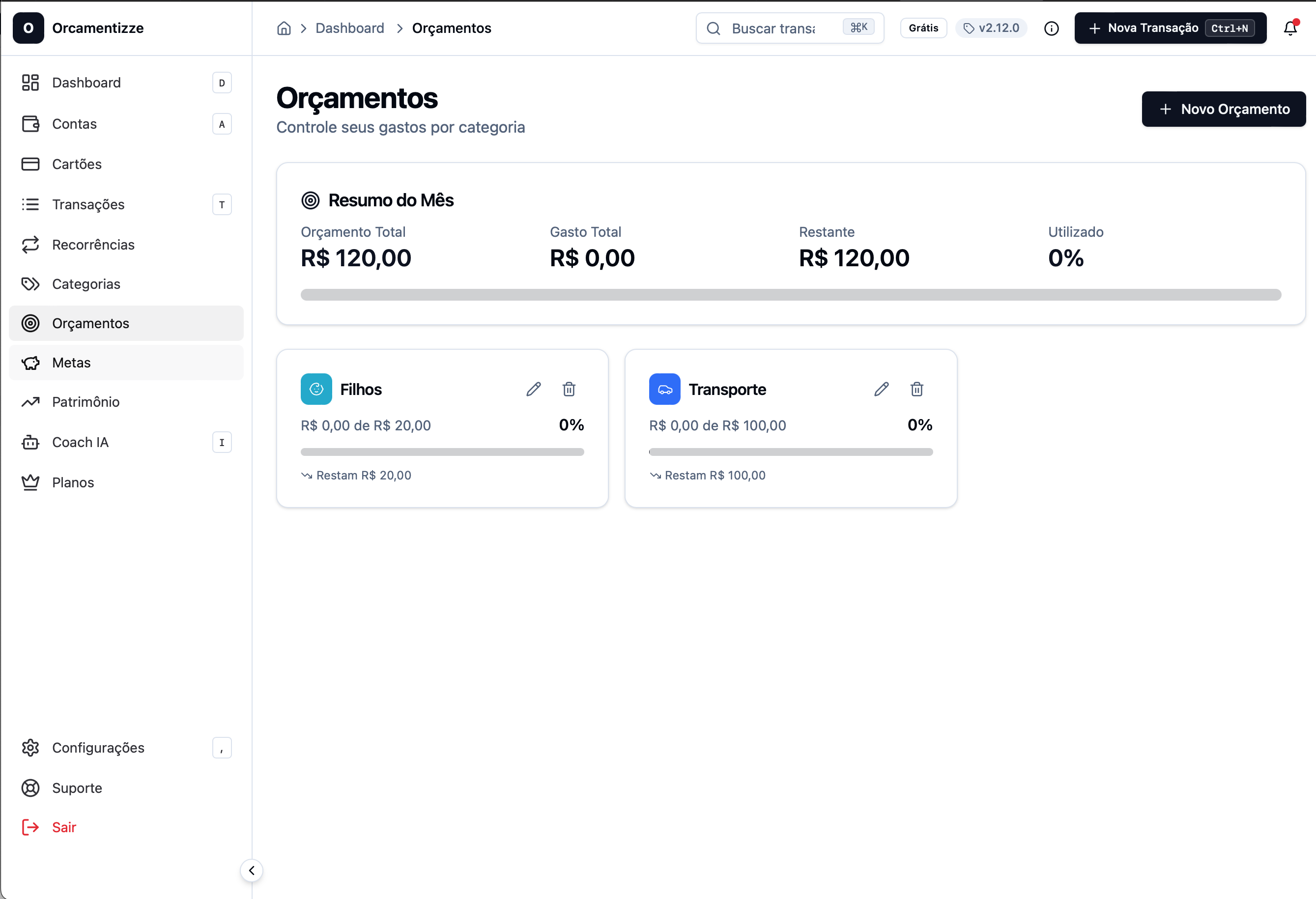1316x899 pixels.
Task: Focus the Buscar transações search field
Action: [773, 28]
